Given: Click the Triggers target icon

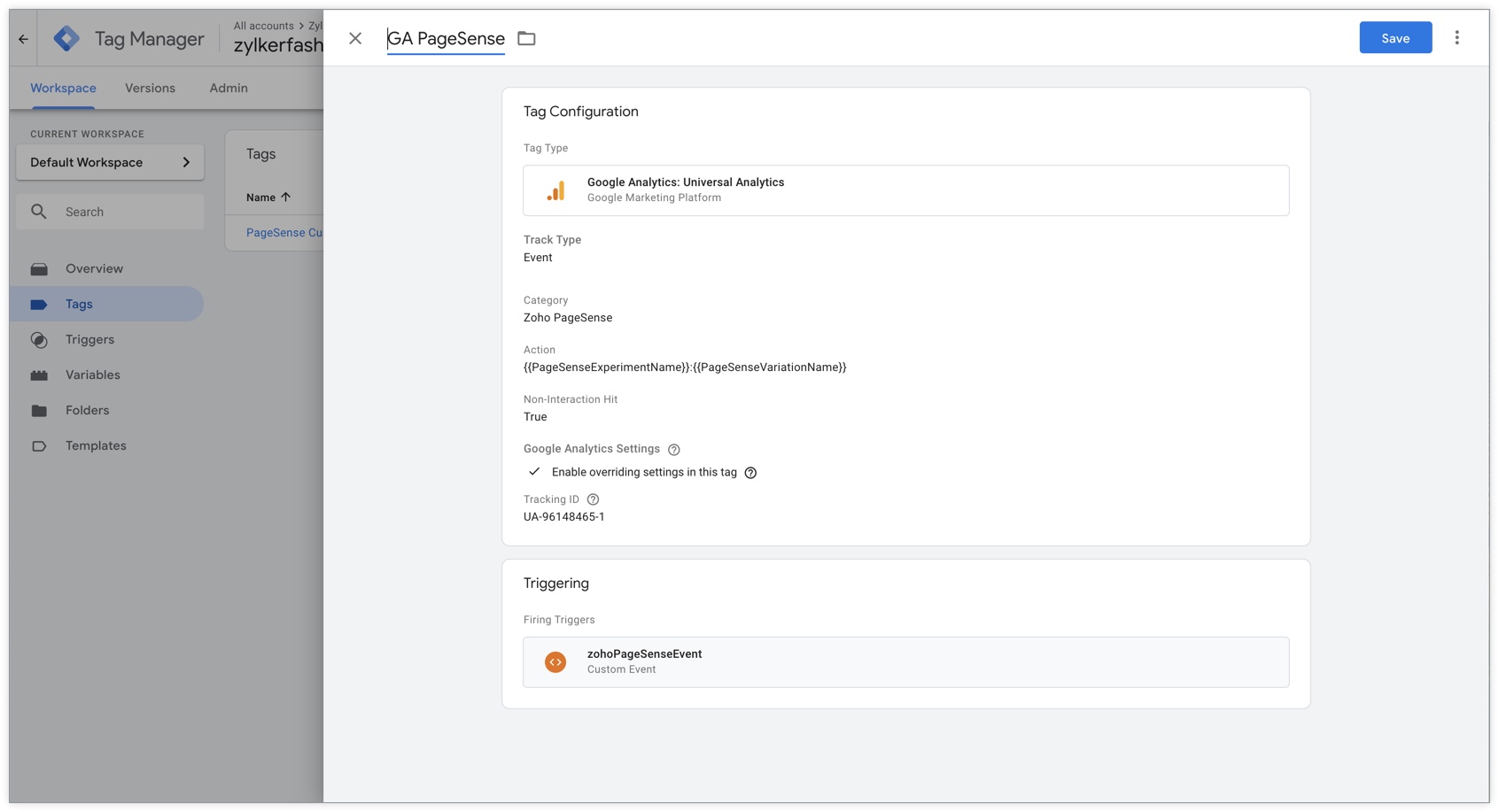Looking at the screenshot, I should point(39,340).
